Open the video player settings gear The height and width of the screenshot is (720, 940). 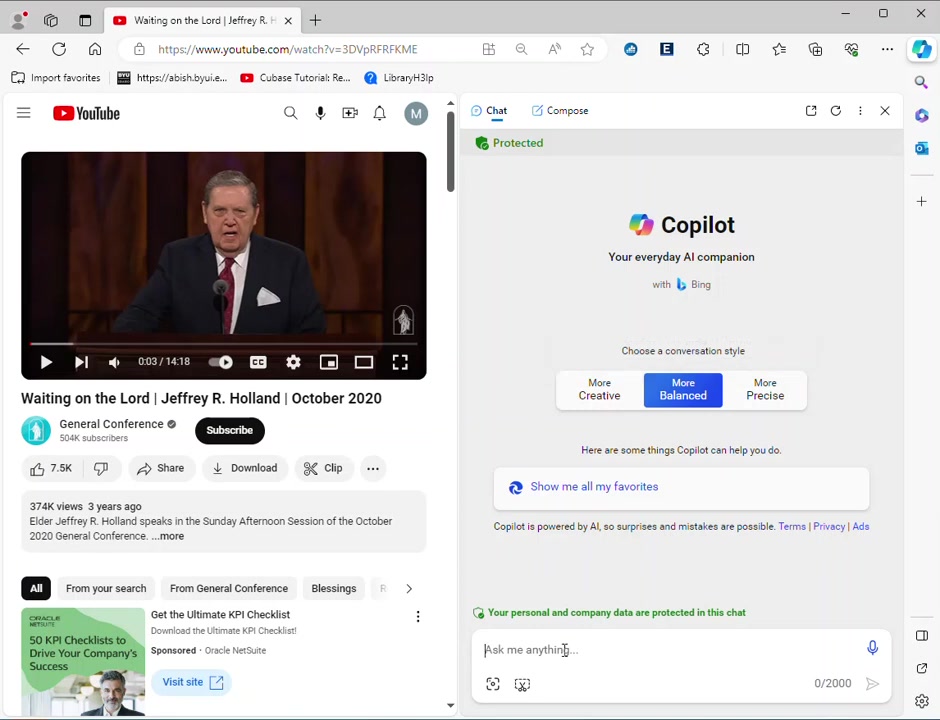coord(293,362)
